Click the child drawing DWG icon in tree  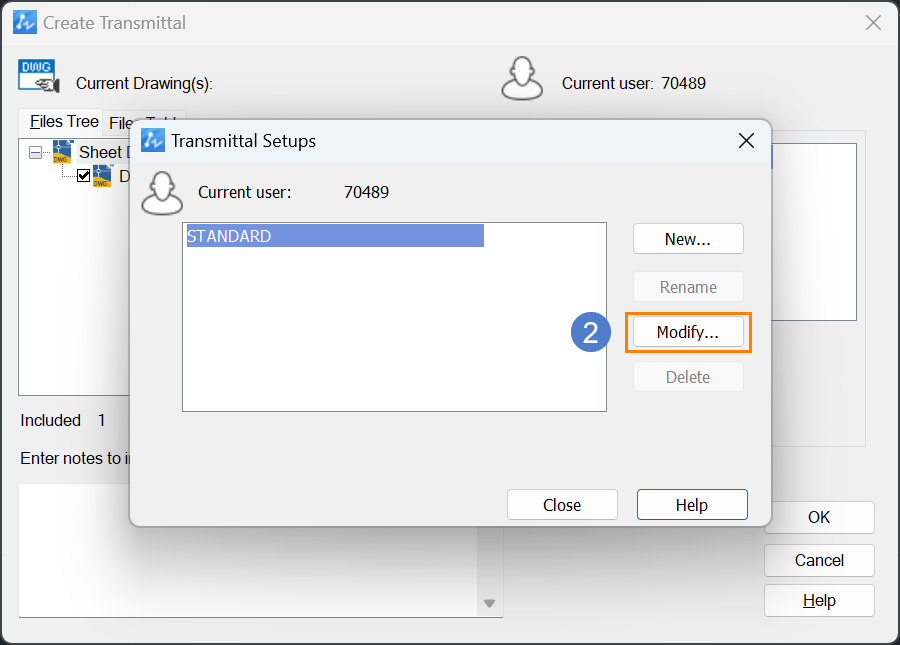pyautogui.click(x=102, y=176)
